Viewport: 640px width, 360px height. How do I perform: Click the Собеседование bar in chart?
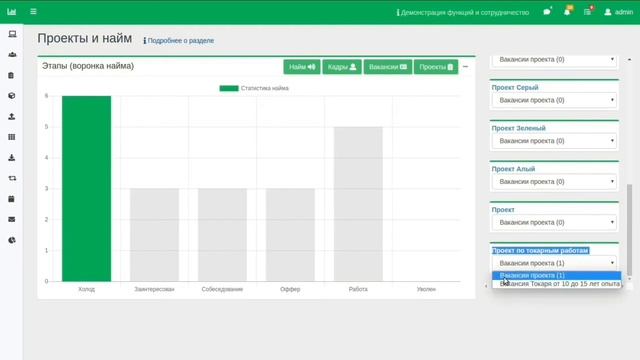[222, 235]
